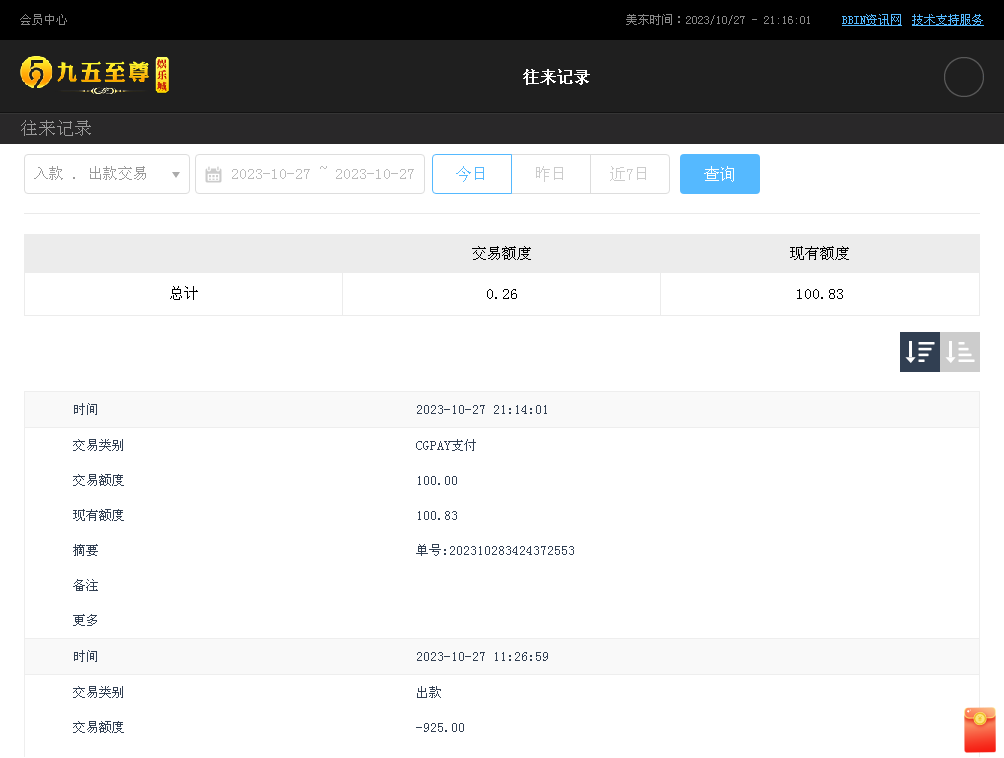Click the 总计 row label
The height and width of the screenshot is (758, 1004).
tap(184, 294)
